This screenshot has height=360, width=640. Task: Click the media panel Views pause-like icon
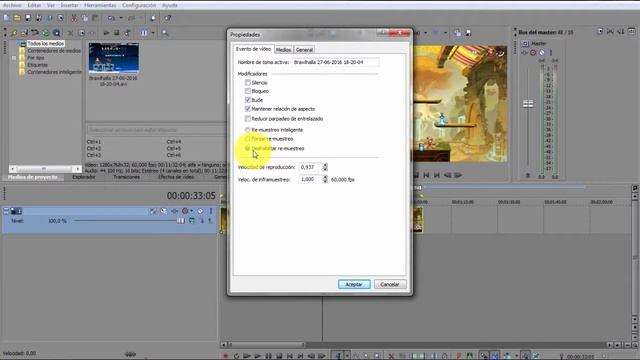click(144, 33)
